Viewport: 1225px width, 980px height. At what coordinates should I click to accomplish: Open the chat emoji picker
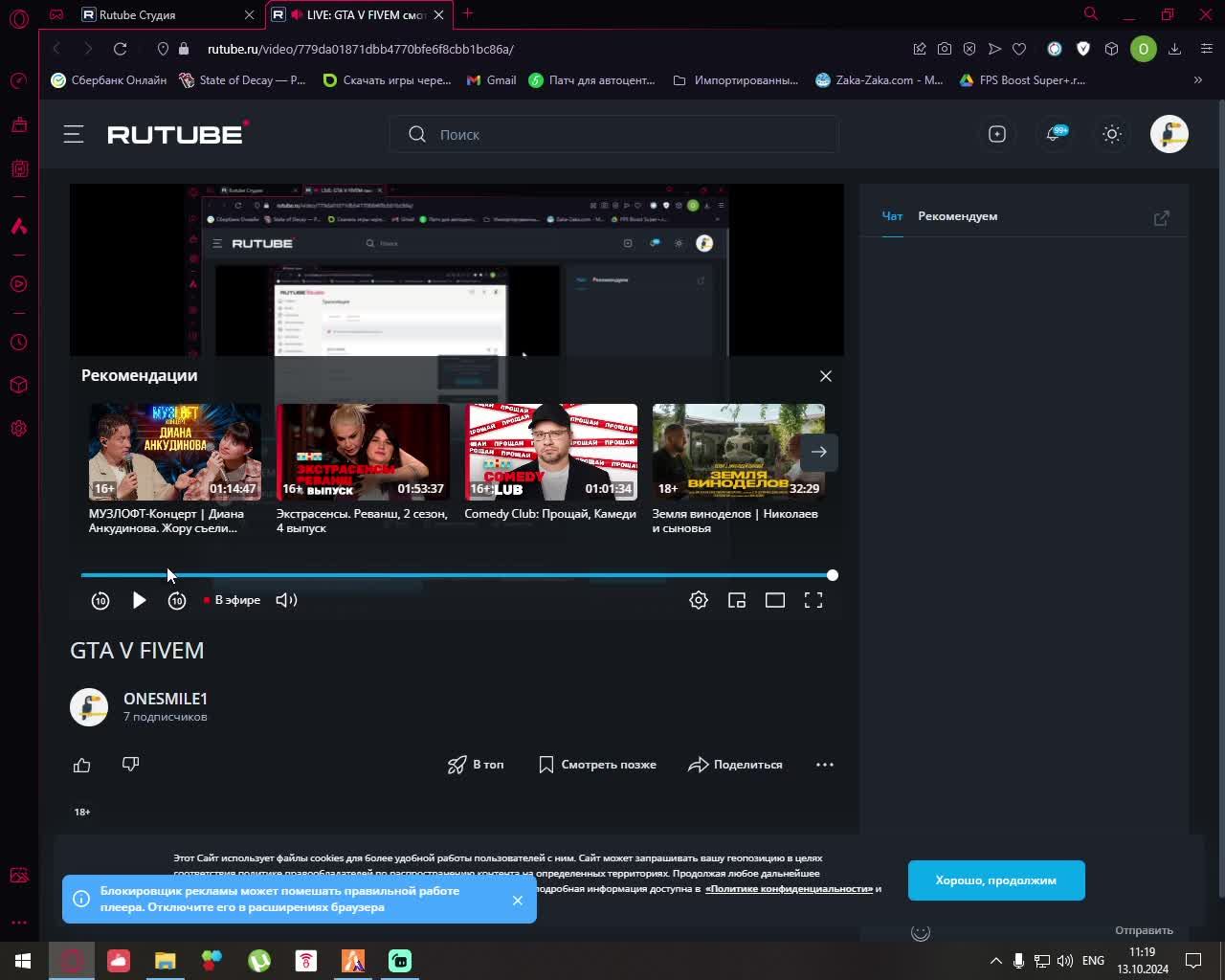(x=920, y=932)
